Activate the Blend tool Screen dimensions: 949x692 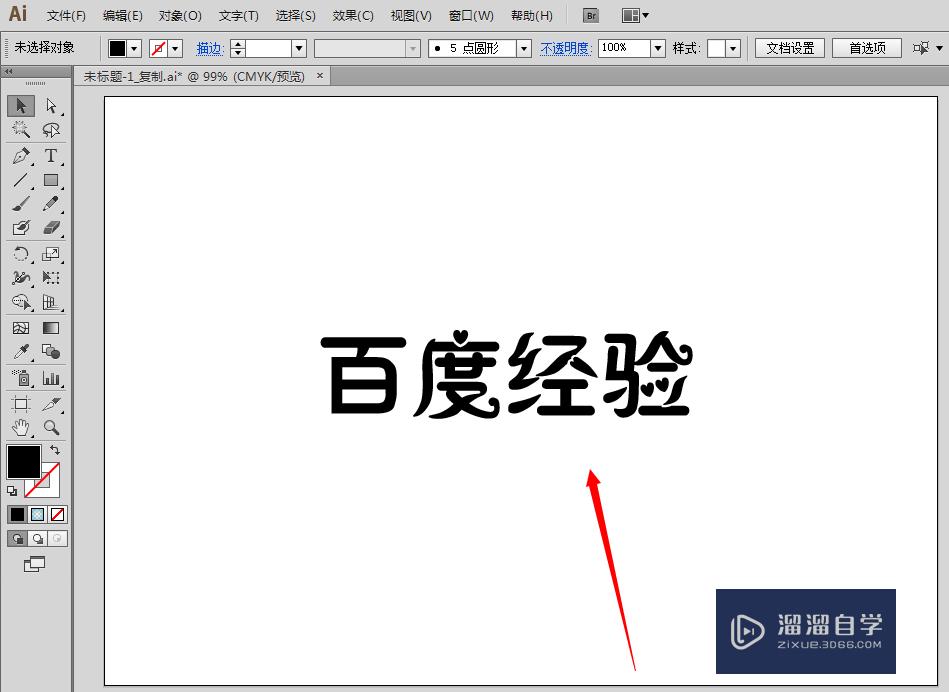51,352
